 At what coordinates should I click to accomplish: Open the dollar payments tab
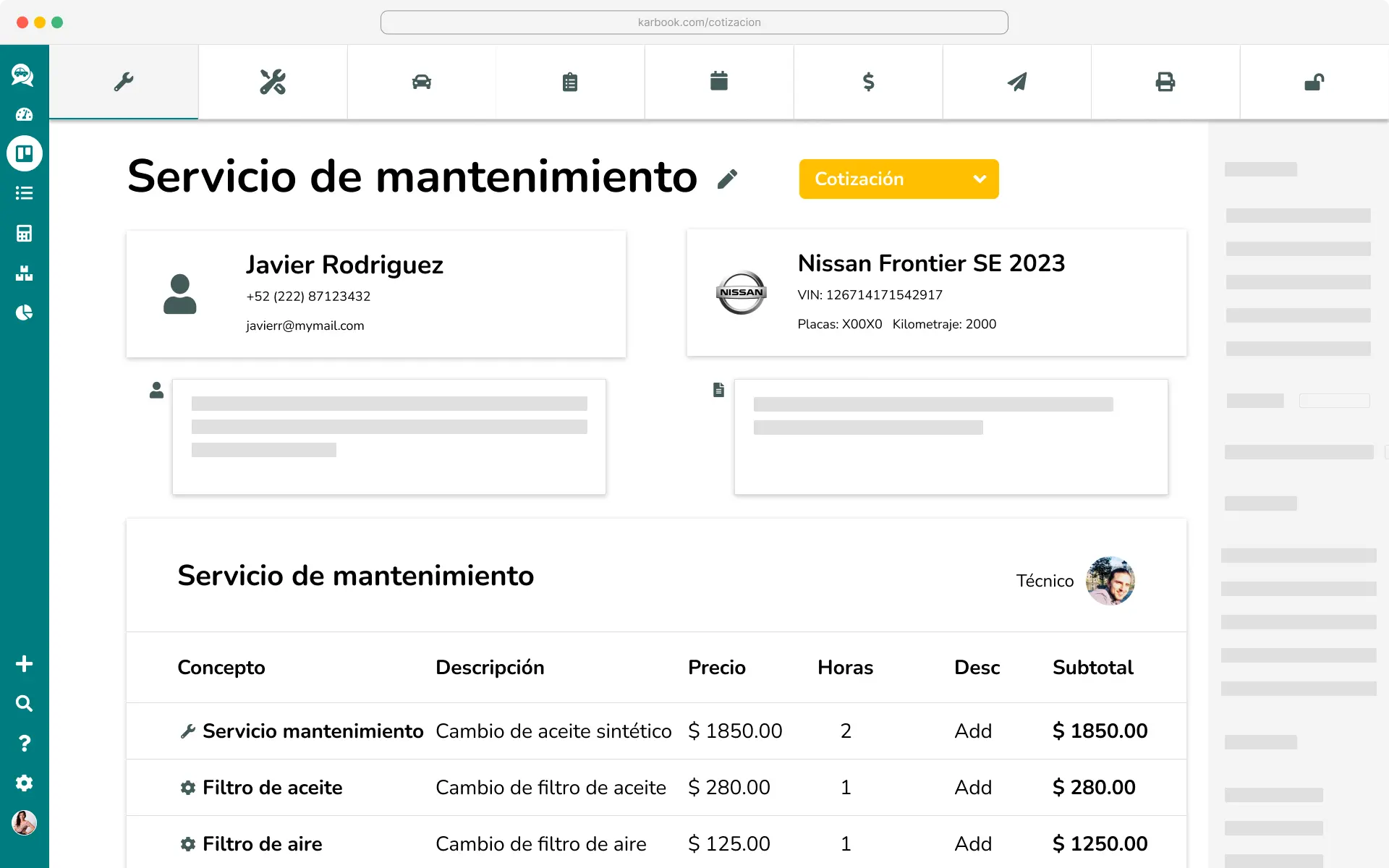click(x=868, y=82)
